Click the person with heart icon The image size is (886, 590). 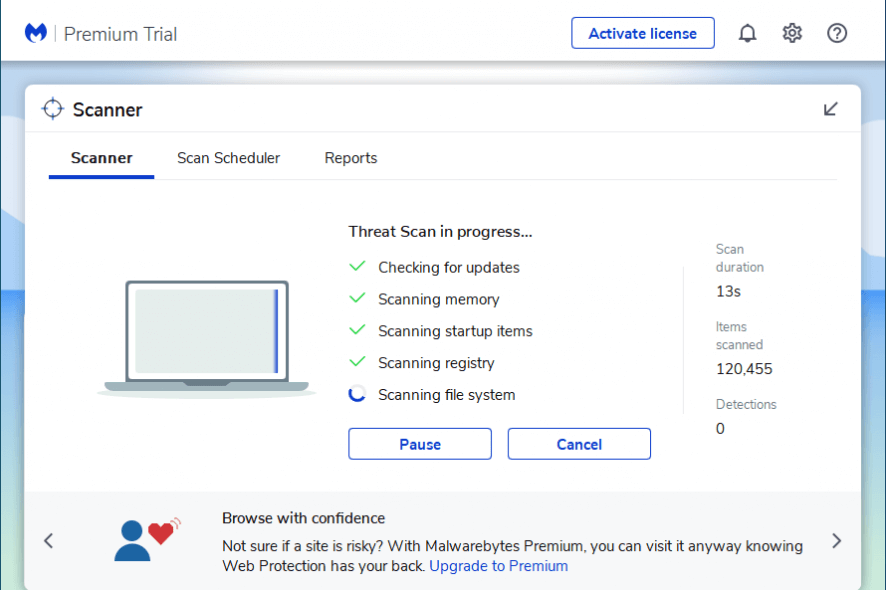click(x=147, y=540)
